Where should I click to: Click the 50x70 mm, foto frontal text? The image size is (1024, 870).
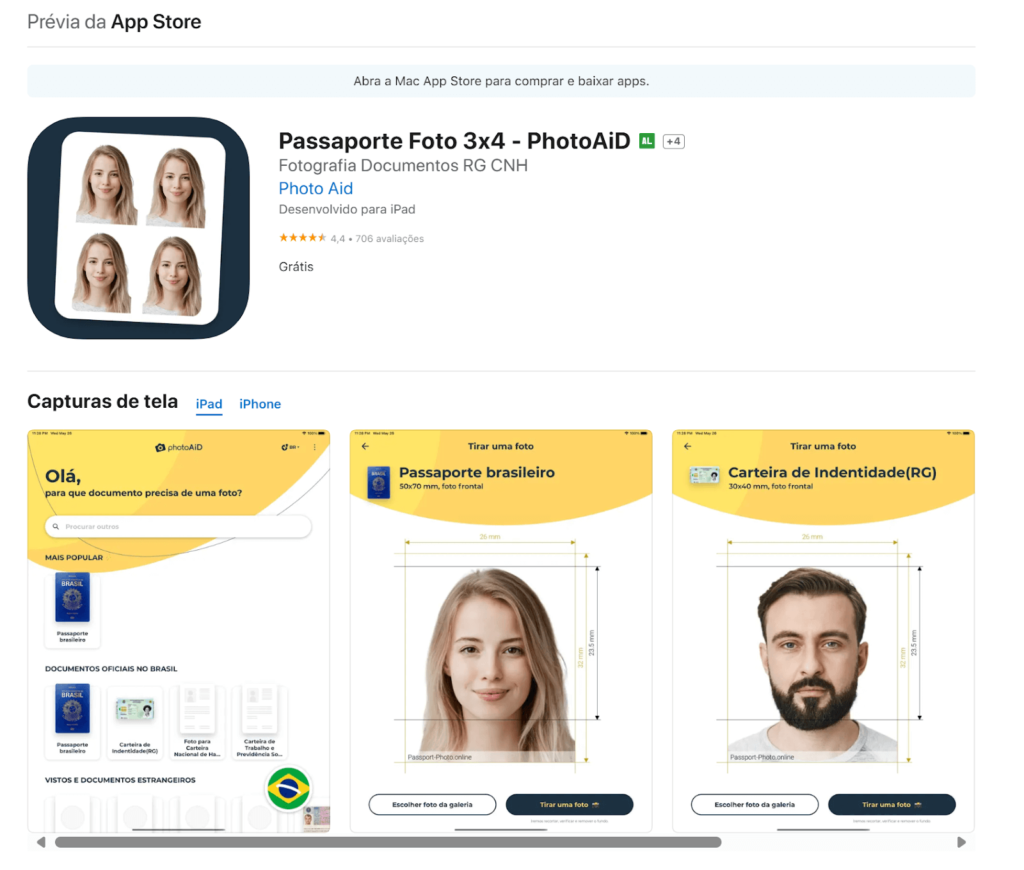441,486
